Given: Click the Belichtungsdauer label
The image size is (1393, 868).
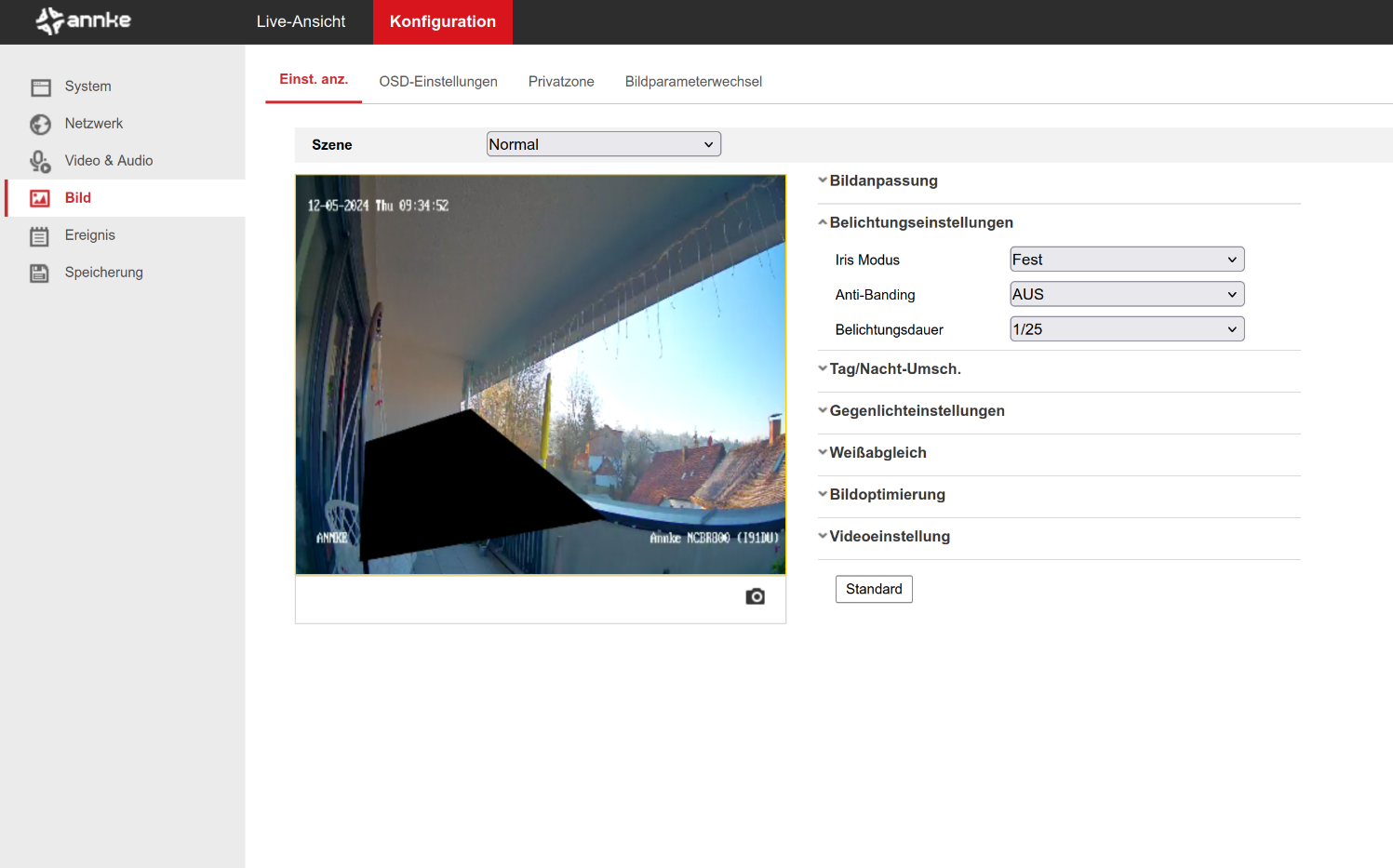Looking at the screenshot, I should 889,330.
